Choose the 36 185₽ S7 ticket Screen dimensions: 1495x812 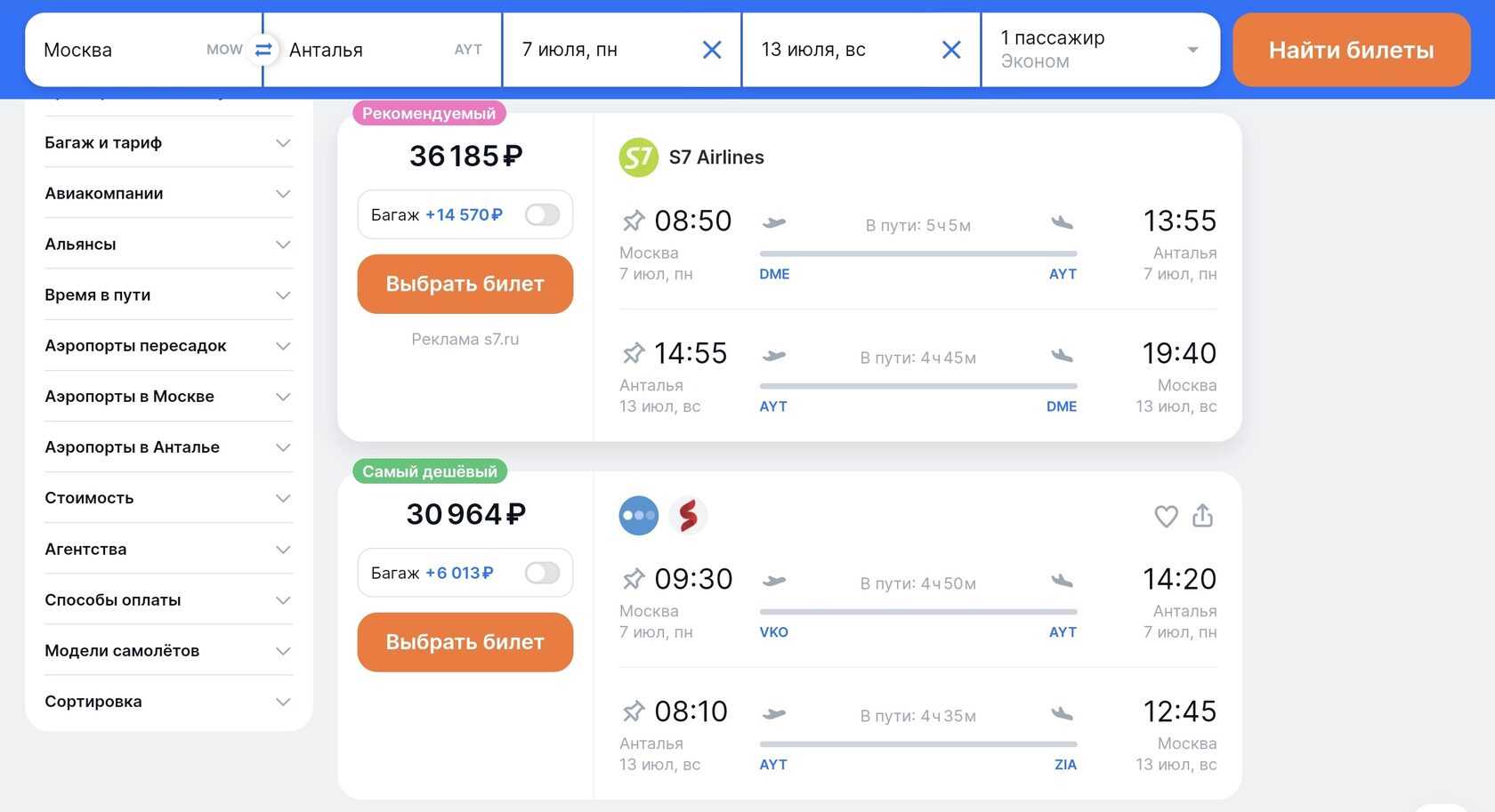(465, 284)
